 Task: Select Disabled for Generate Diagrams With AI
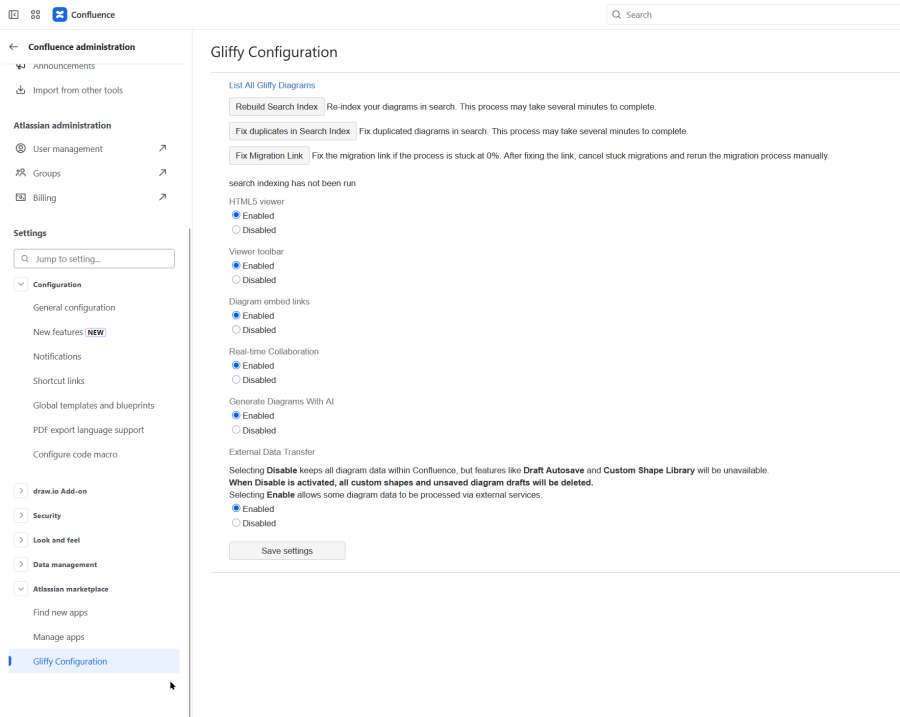pos(236,430)
